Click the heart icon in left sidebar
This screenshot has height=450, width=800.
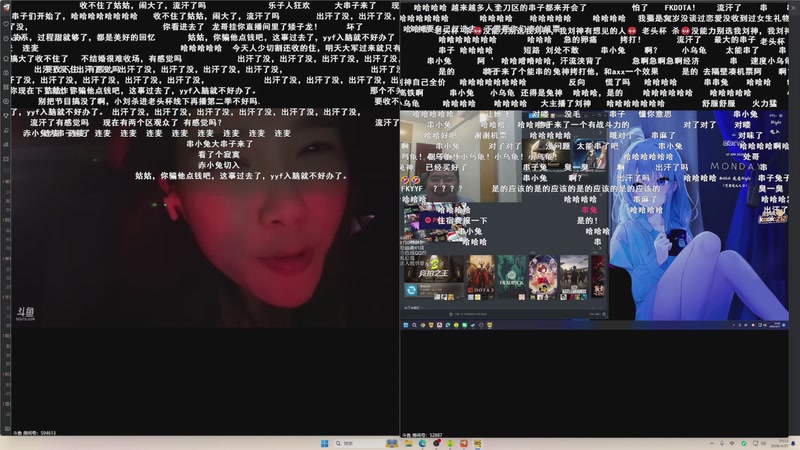point(6,24)
